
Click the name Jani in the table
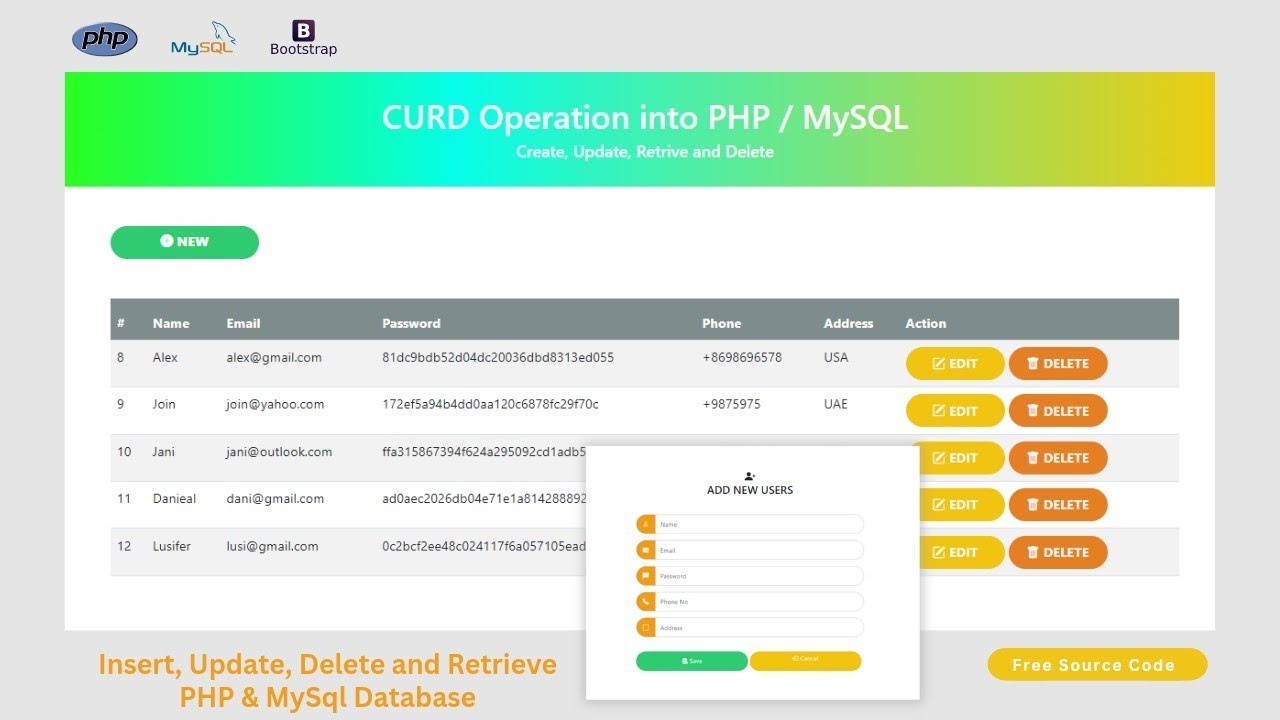[x=163, y=451]
